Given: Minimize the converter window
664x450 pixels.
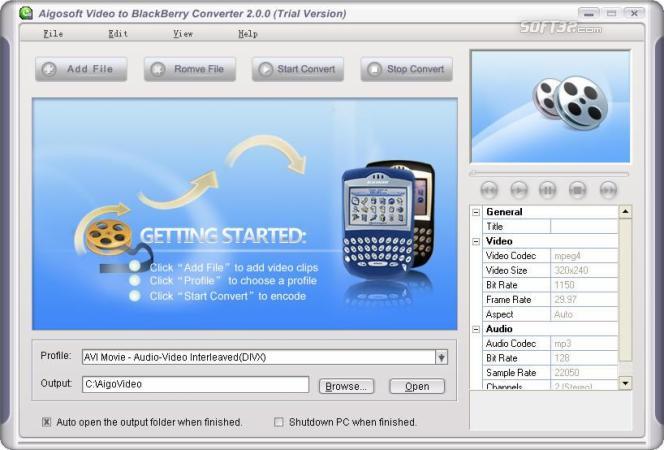Looking at the screenshot, I should 589,14.
